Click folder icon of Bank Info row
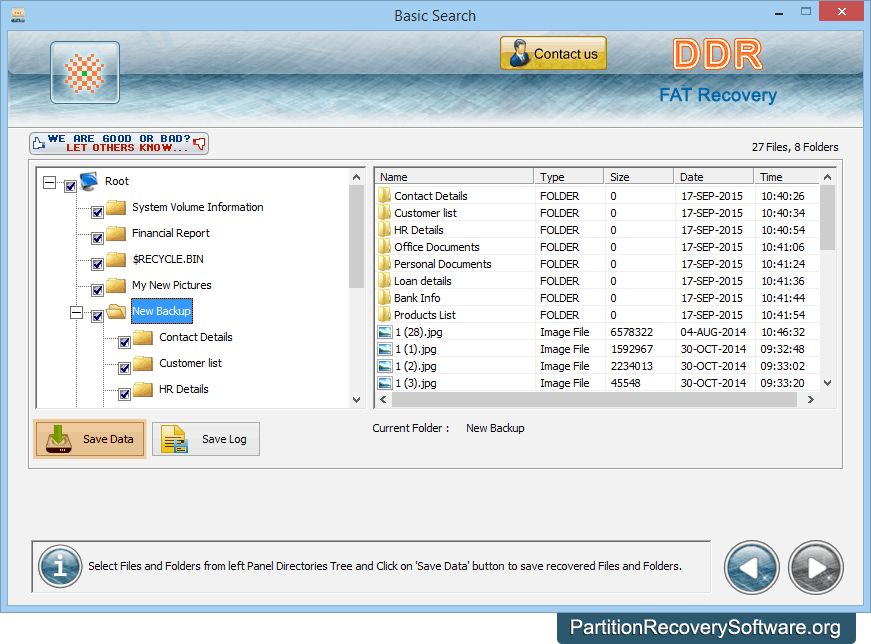Viewport: 871px width, 644px height. pos(384,298)
